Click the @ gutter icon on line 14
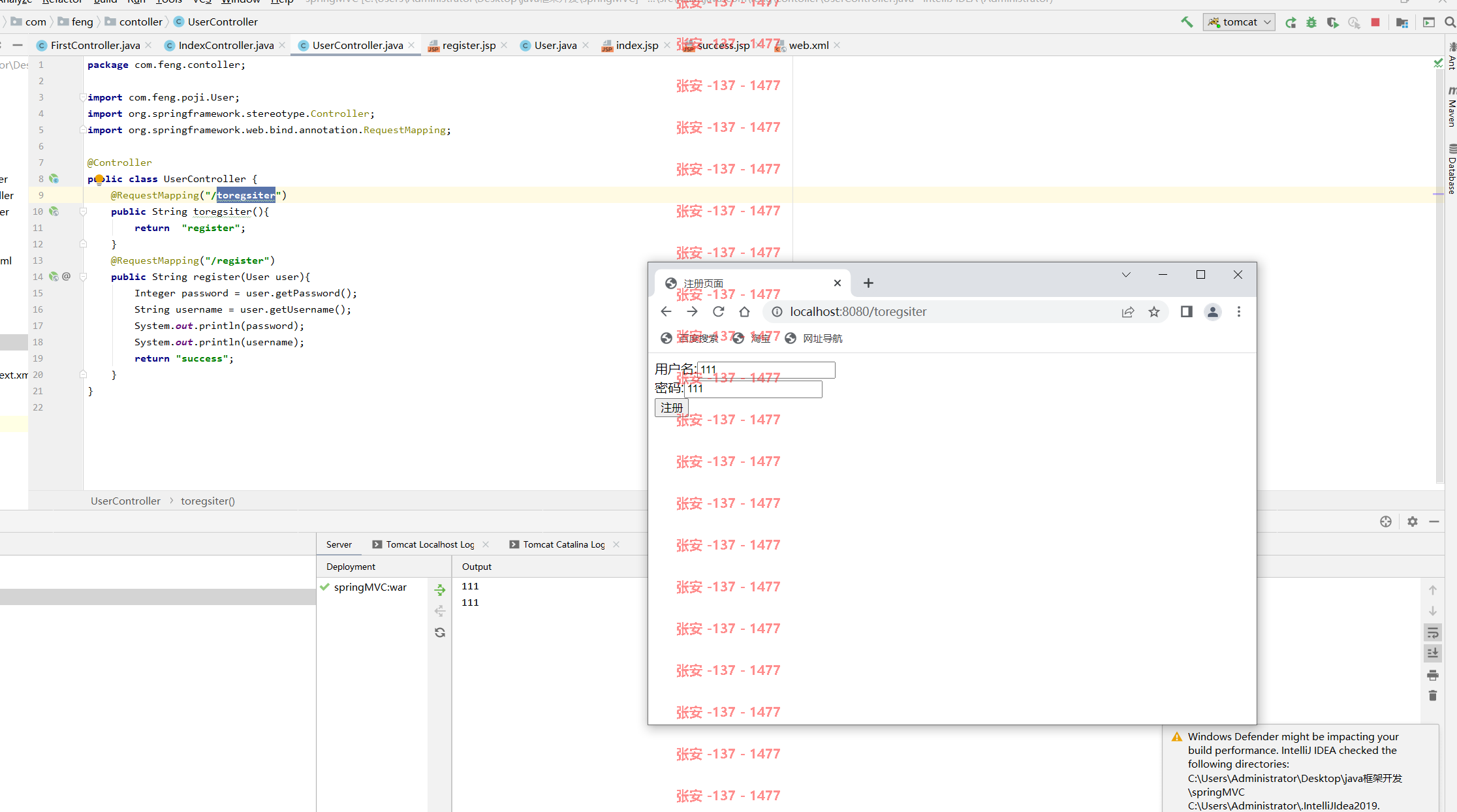 point(67,276)
